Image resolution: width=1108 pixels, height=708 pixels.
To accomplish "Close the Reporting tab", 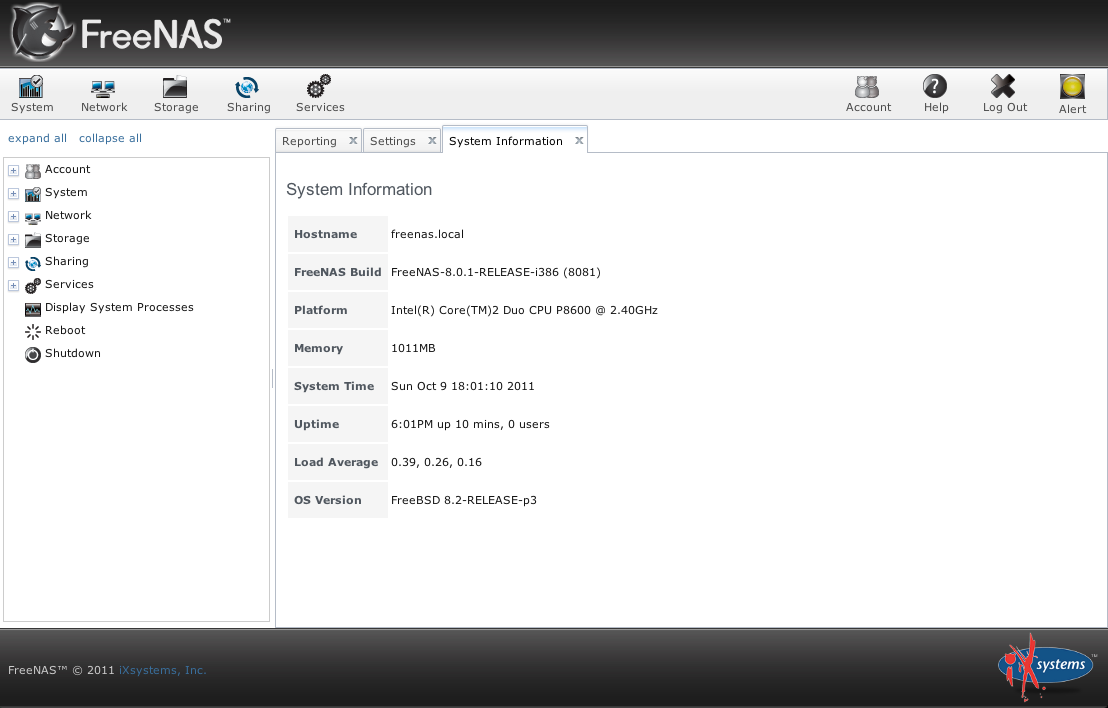I will point(352,141).
